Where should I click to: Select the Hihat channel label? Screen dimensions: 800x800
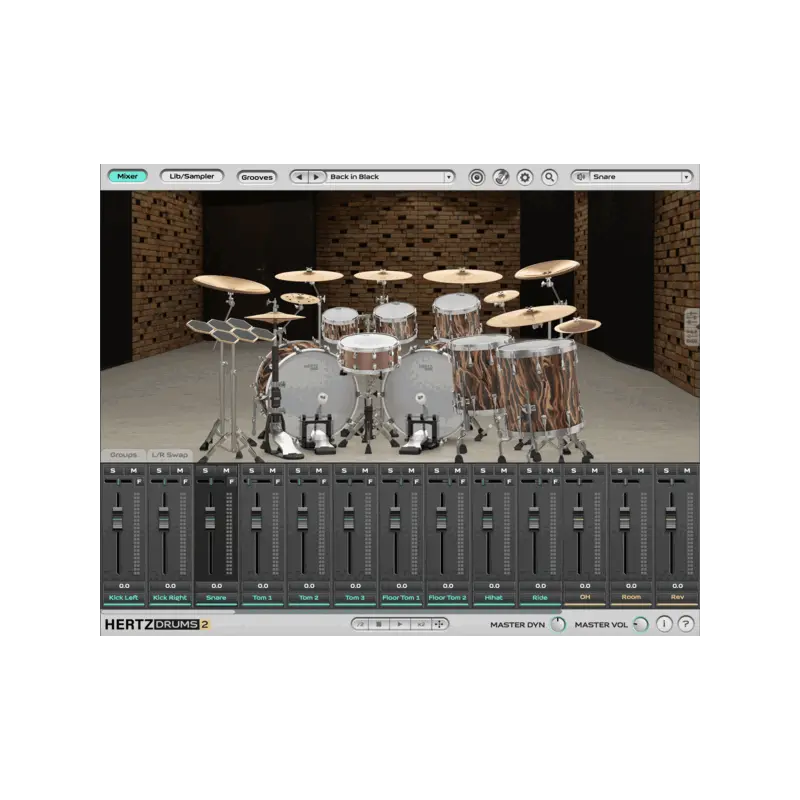click(x=493, y=597)
